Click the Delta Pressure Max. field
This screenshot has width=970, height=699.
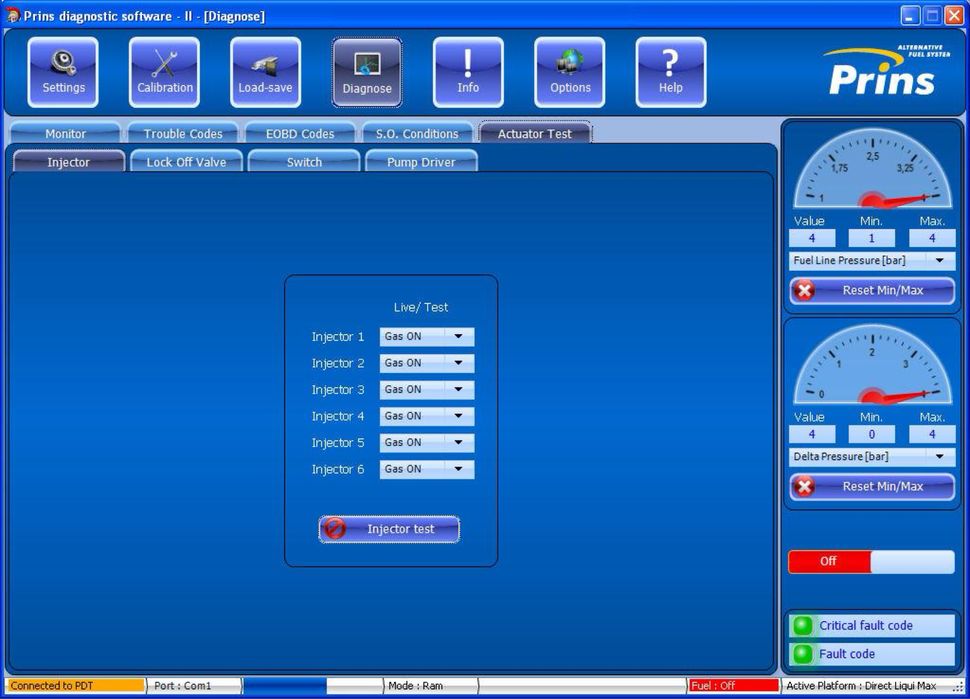coord(932,434)
